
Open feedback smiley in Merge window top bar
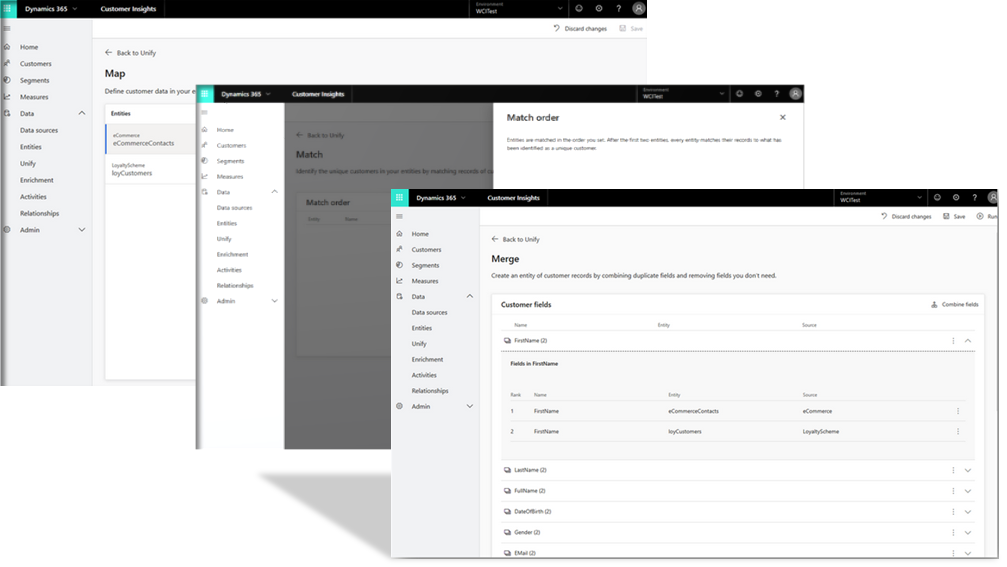tap(937, 198)
